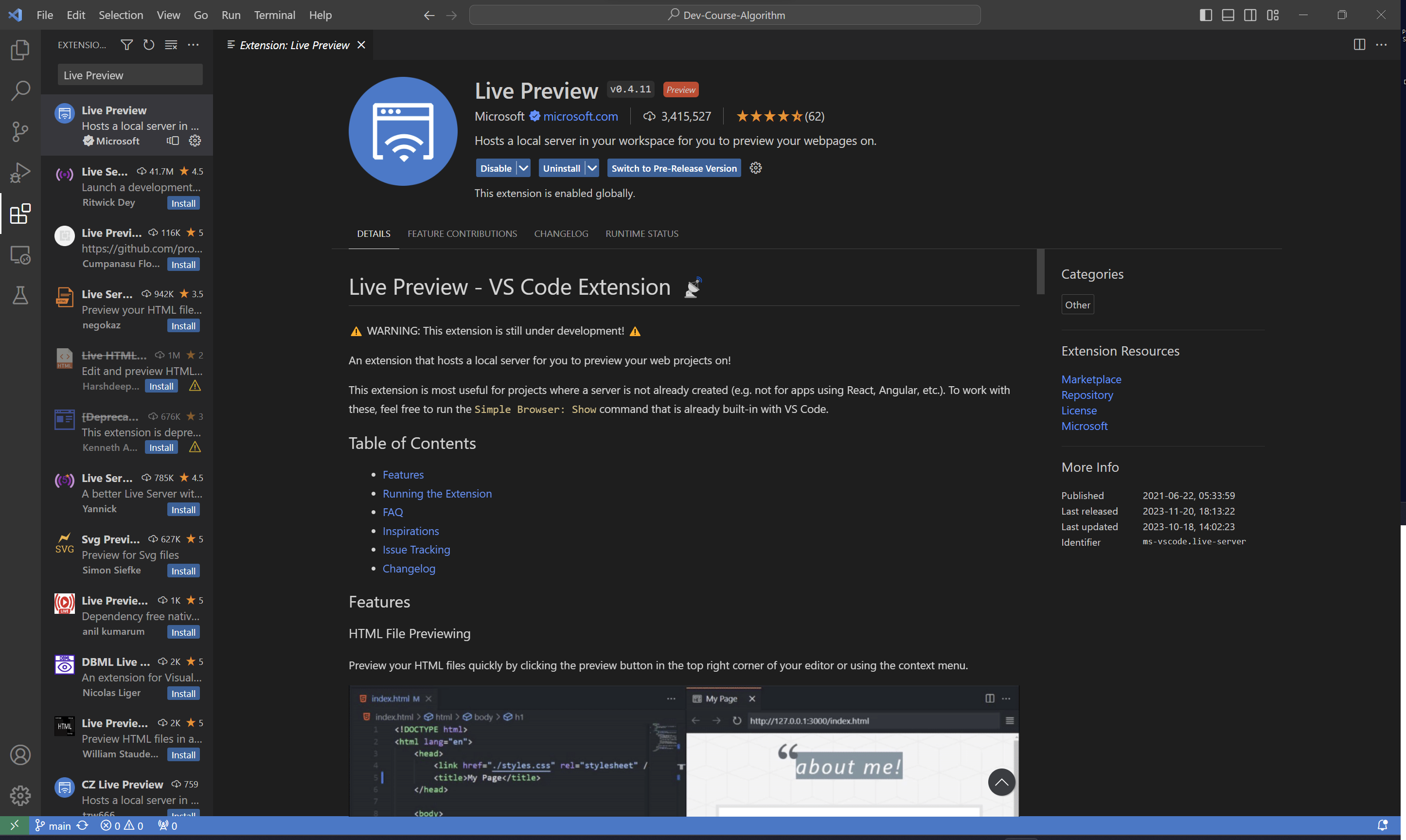Click details pane vertical scrollbar thumb
Screen dimensions: 1406x840
pyautogui.click(x=1040, y=272)
